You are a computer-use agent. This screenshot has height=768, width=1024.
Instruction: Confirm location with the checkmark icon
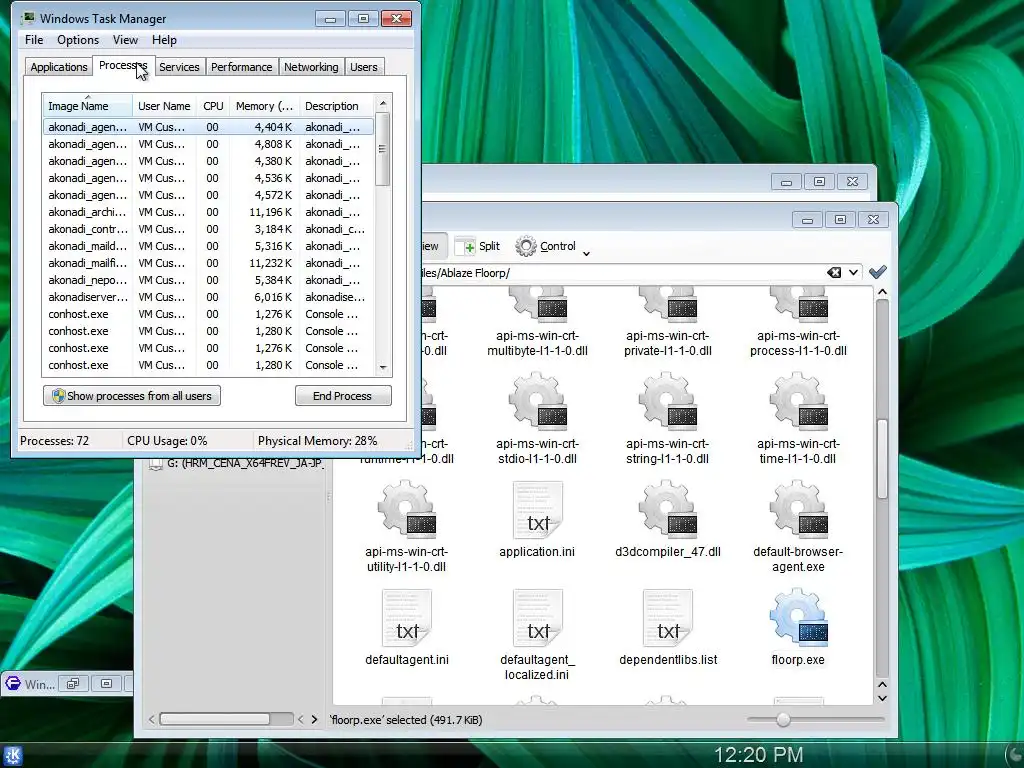[x=878, y=272]
